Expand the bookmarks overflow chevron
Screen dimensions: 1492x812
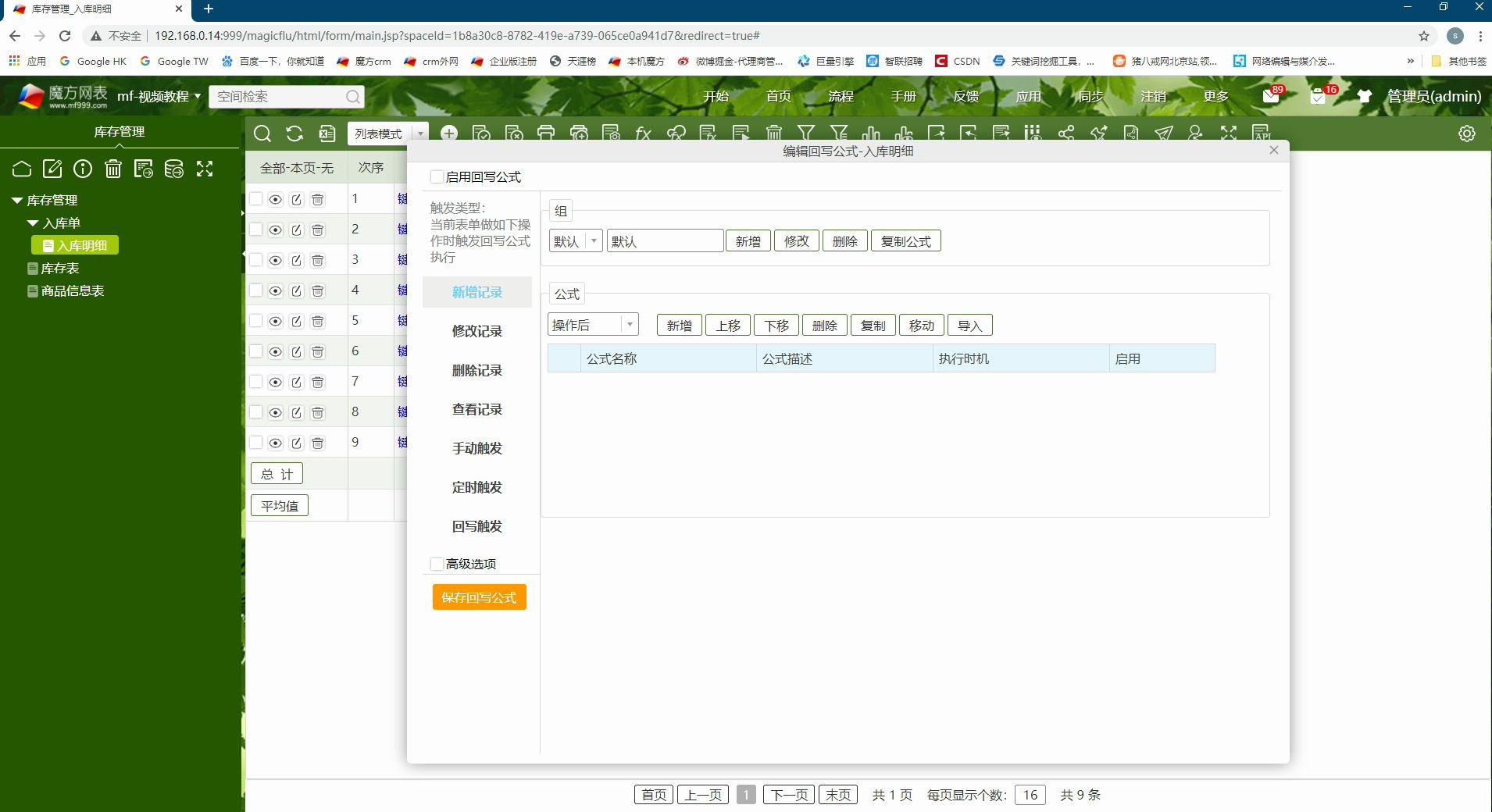1410,61
